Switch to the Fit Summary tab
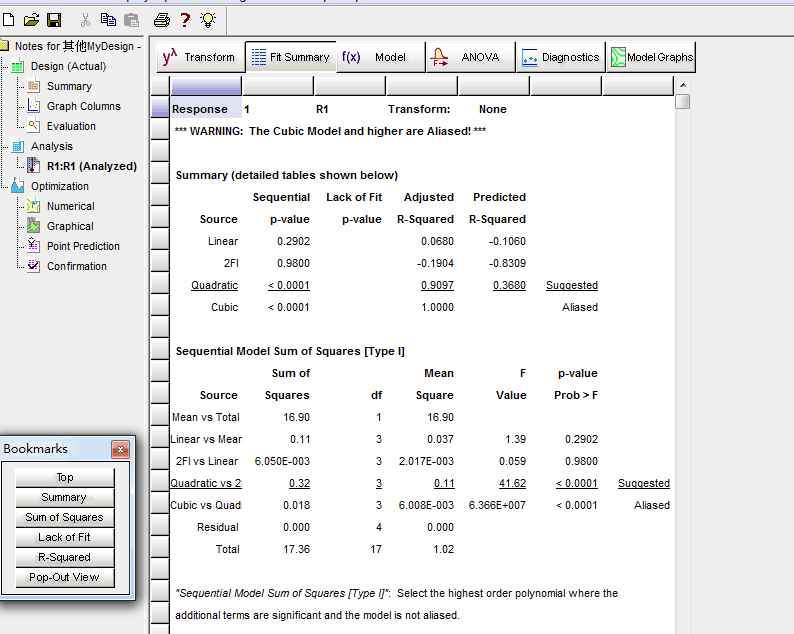Image resolution: width=794 pixels, height=634 pixels. pos(291,57)
